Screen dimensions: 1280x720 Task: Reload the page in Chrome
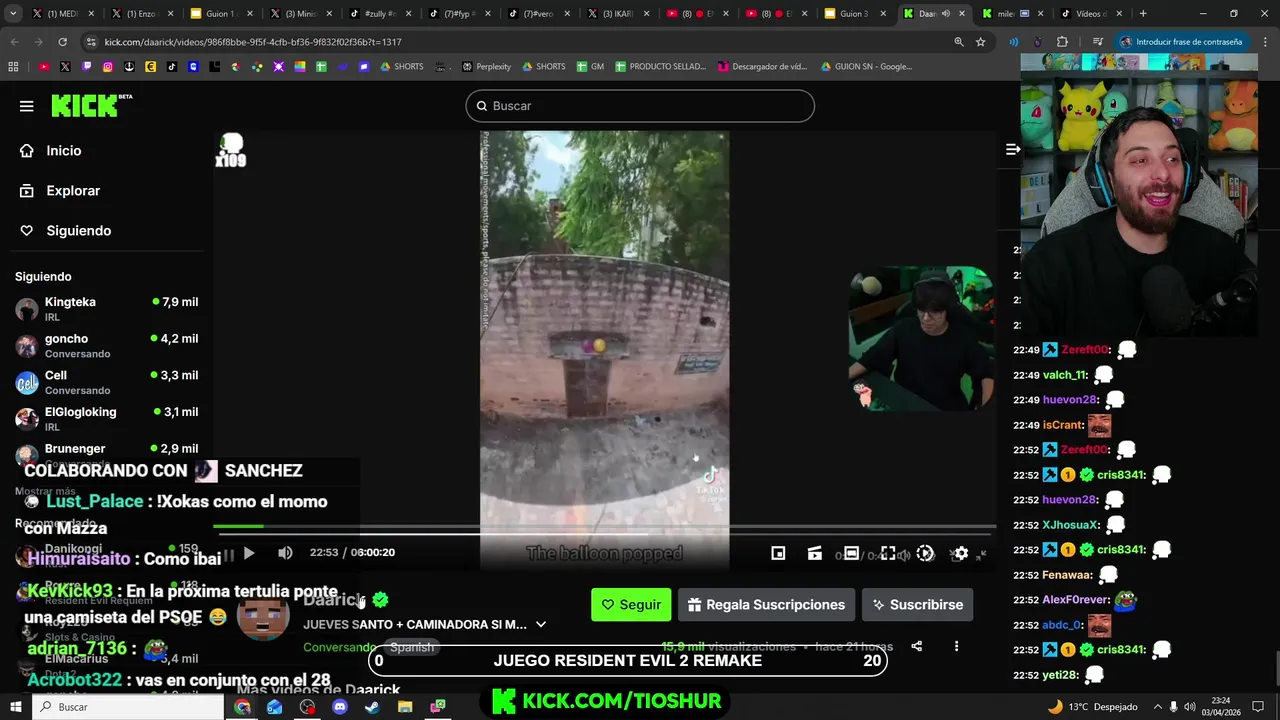click(62, 42)
